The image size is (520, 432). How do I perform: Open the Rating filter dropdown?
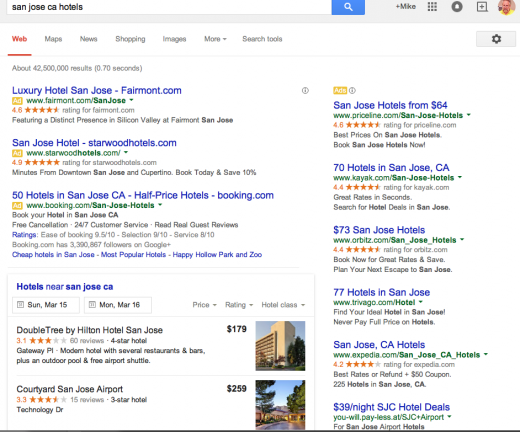click(239, 305)
